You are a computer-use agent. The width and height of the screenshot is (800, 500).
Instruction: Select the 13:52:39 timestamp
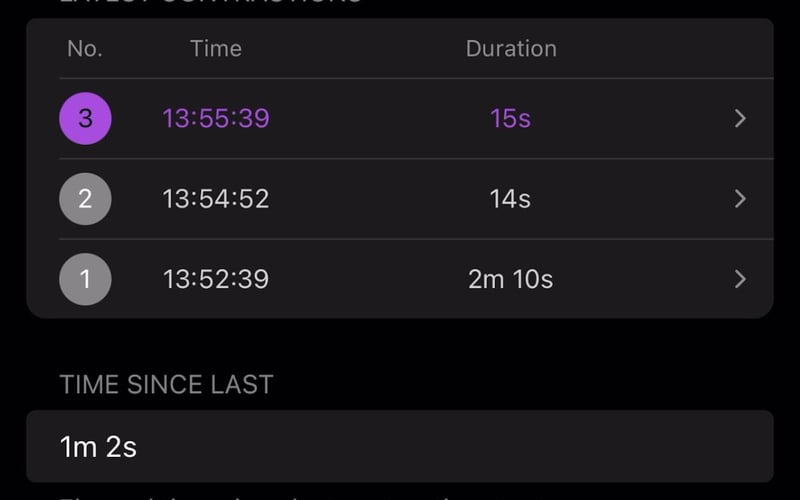point(216,279)
